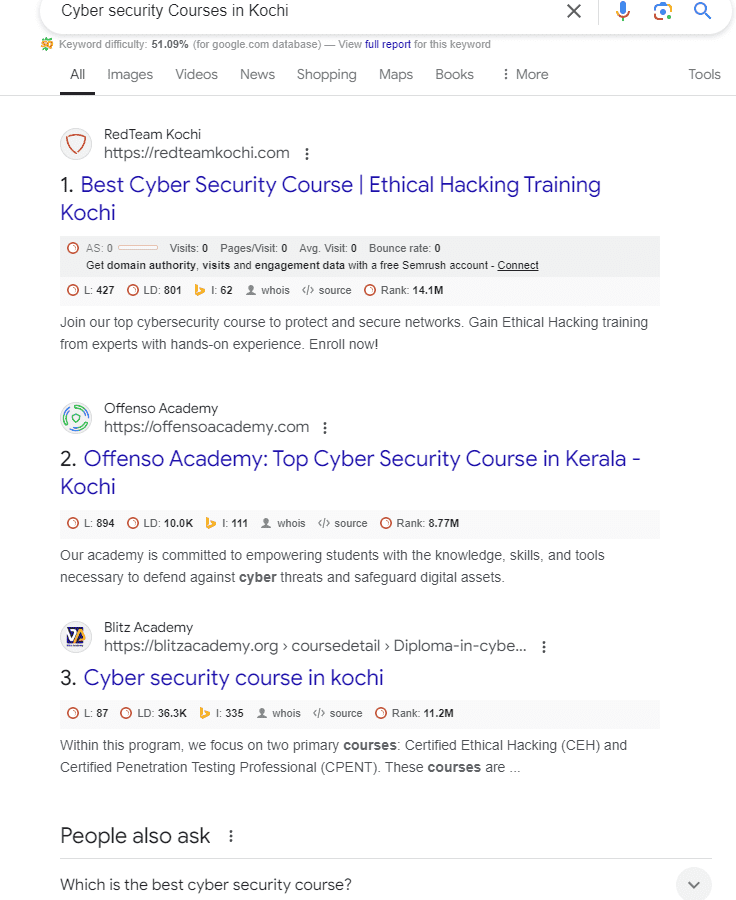
Task: Open the three-dot menu beside People also ask
Action: (231, 836)
